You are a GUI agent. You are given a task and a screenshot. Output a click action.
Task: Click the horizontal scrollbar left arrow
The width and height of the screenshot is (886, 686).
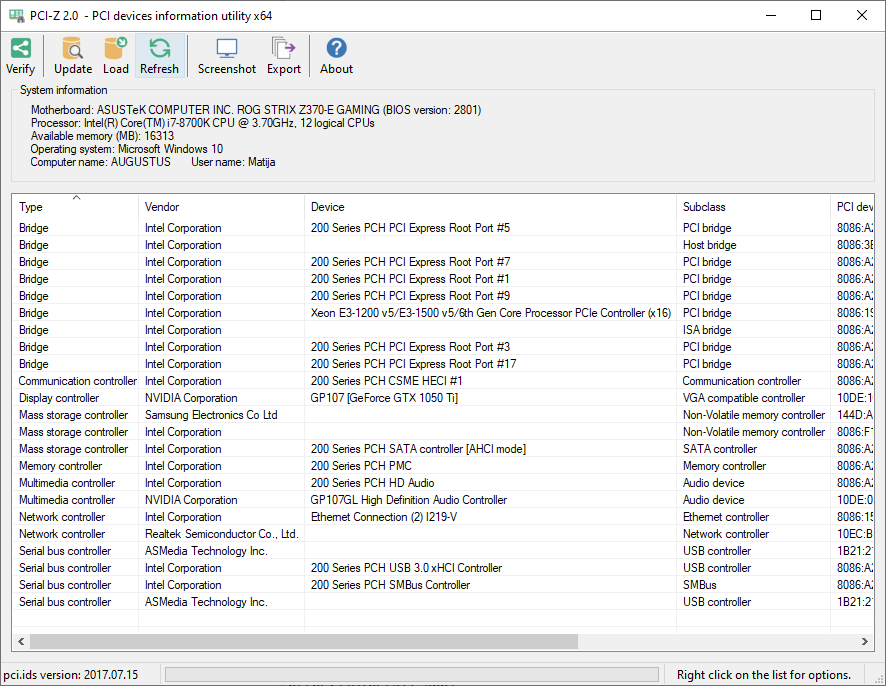(x=21, y=641)
